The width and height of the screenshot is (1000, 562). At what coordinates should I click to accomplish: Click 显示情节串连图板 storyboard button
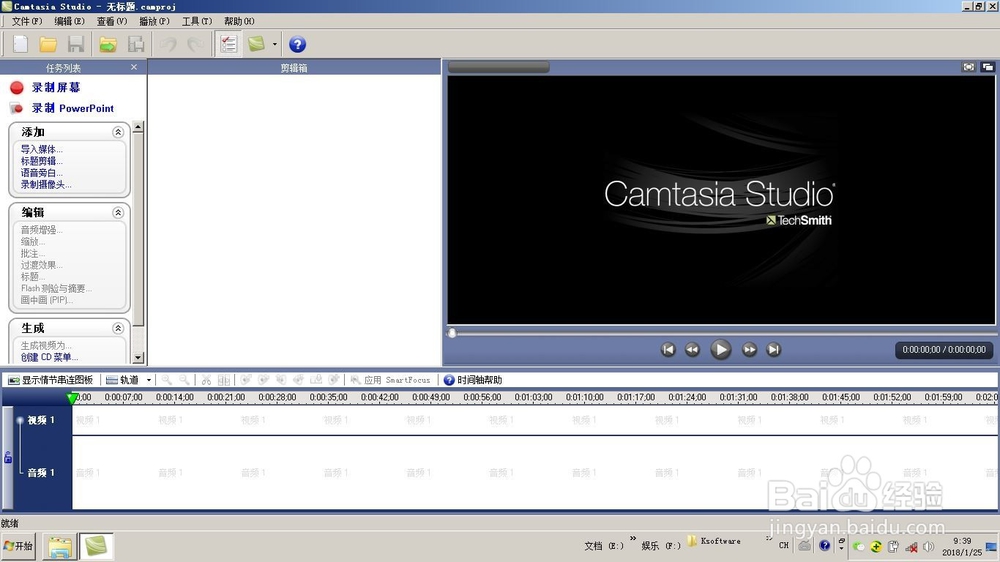[x=50, y=380]
